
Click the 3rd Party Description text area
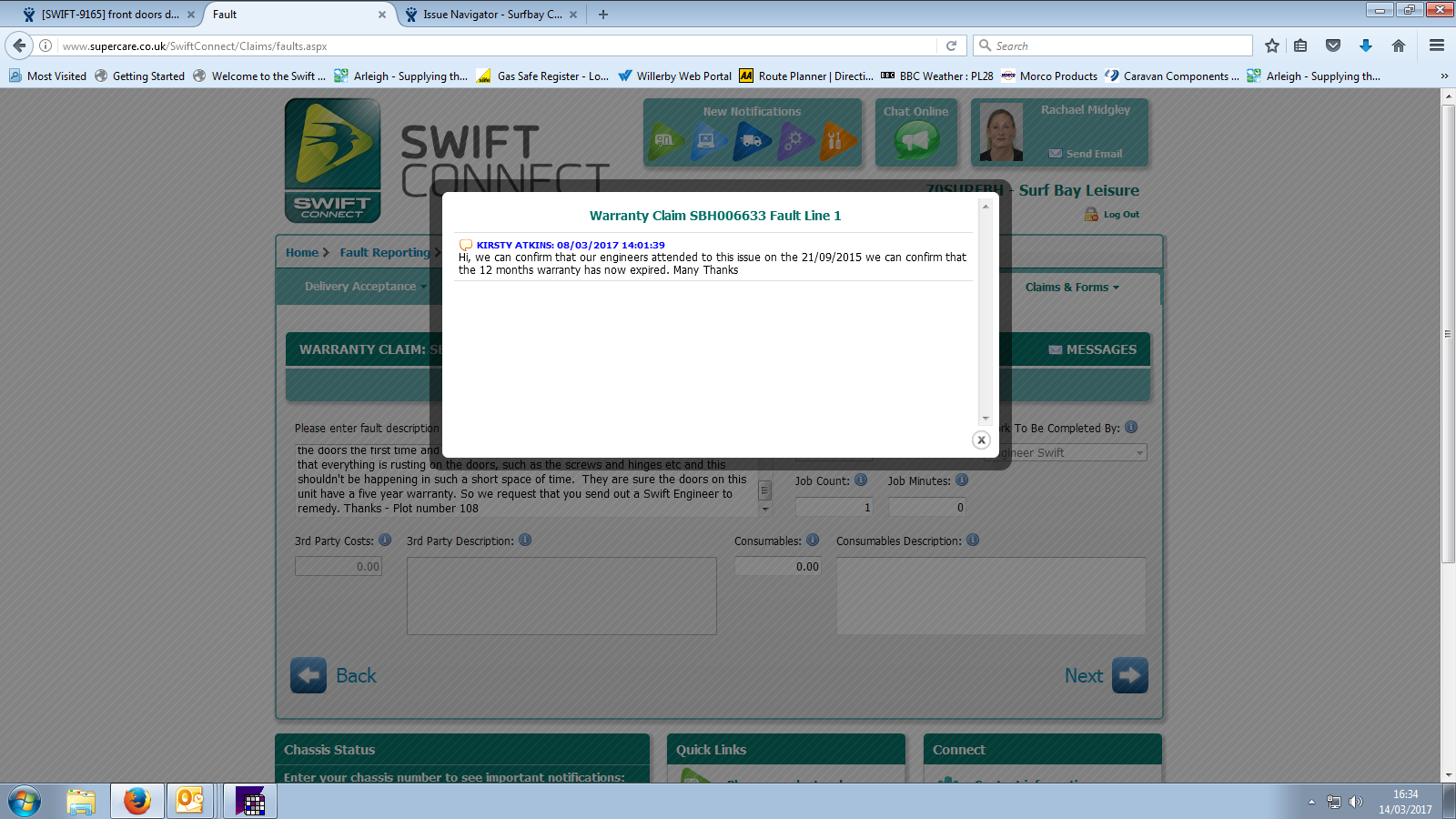[x=561, y=596]
